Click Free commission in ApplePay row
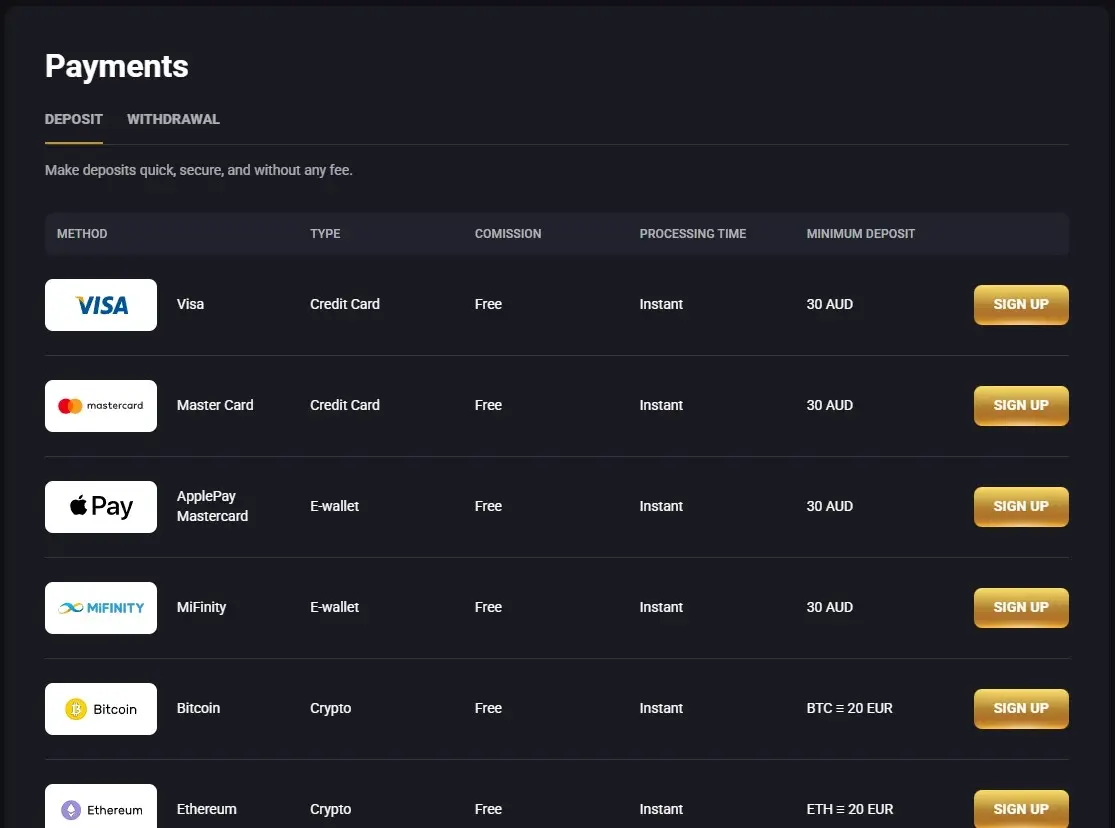The height and width of the screenshot is (828, 1115). pyautogui.click(x=489, y=506)
